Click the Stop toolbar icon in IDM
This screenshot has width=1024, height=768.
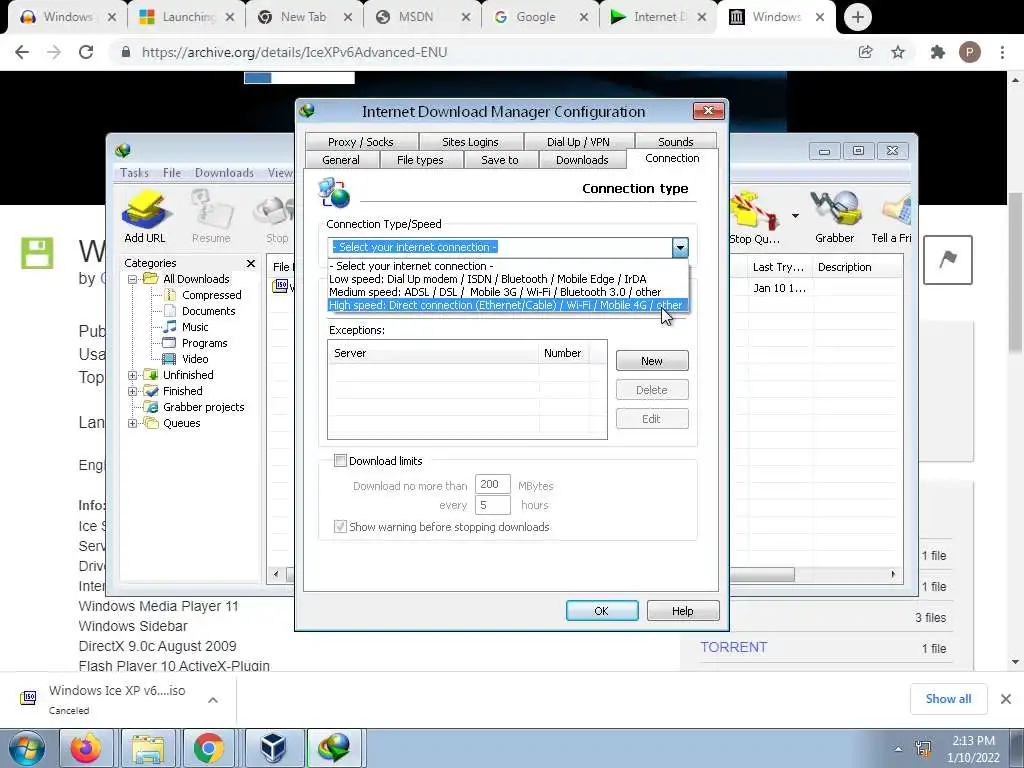click(x=277, y=216)
